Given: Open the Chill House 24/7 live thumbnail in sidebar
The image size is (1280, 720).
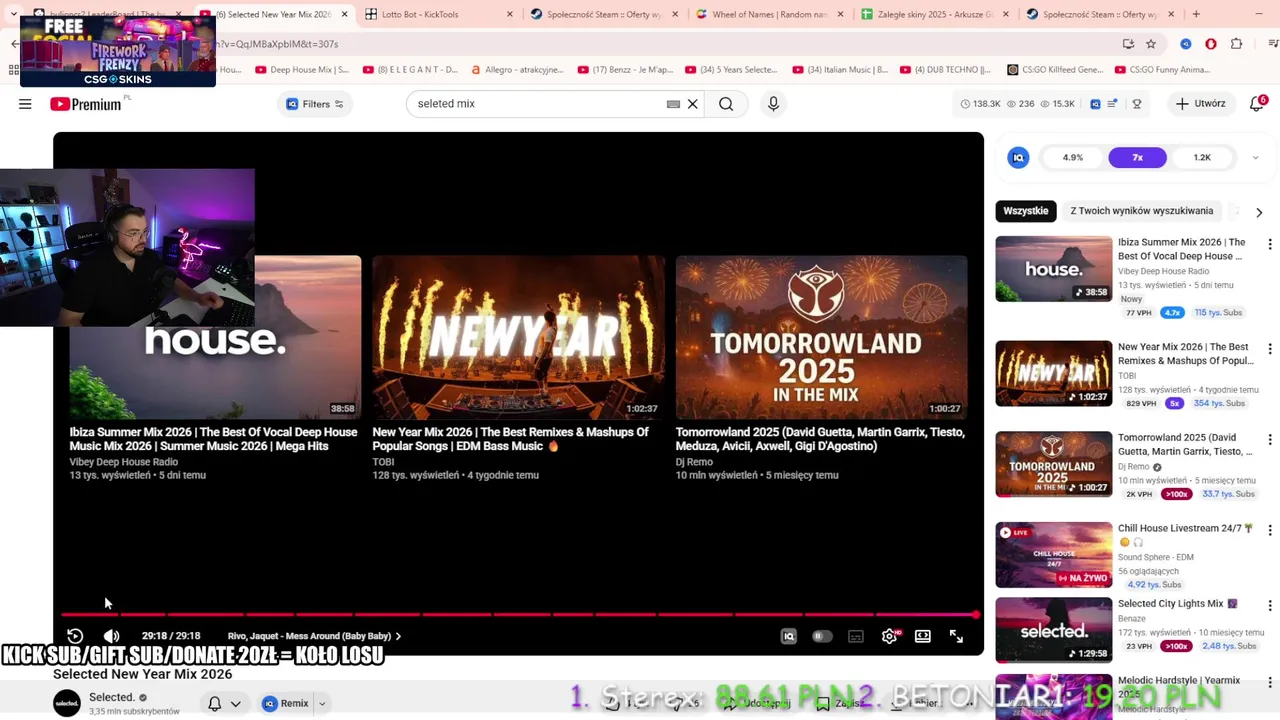Looking at the screenshot, I should [1053, 555].
